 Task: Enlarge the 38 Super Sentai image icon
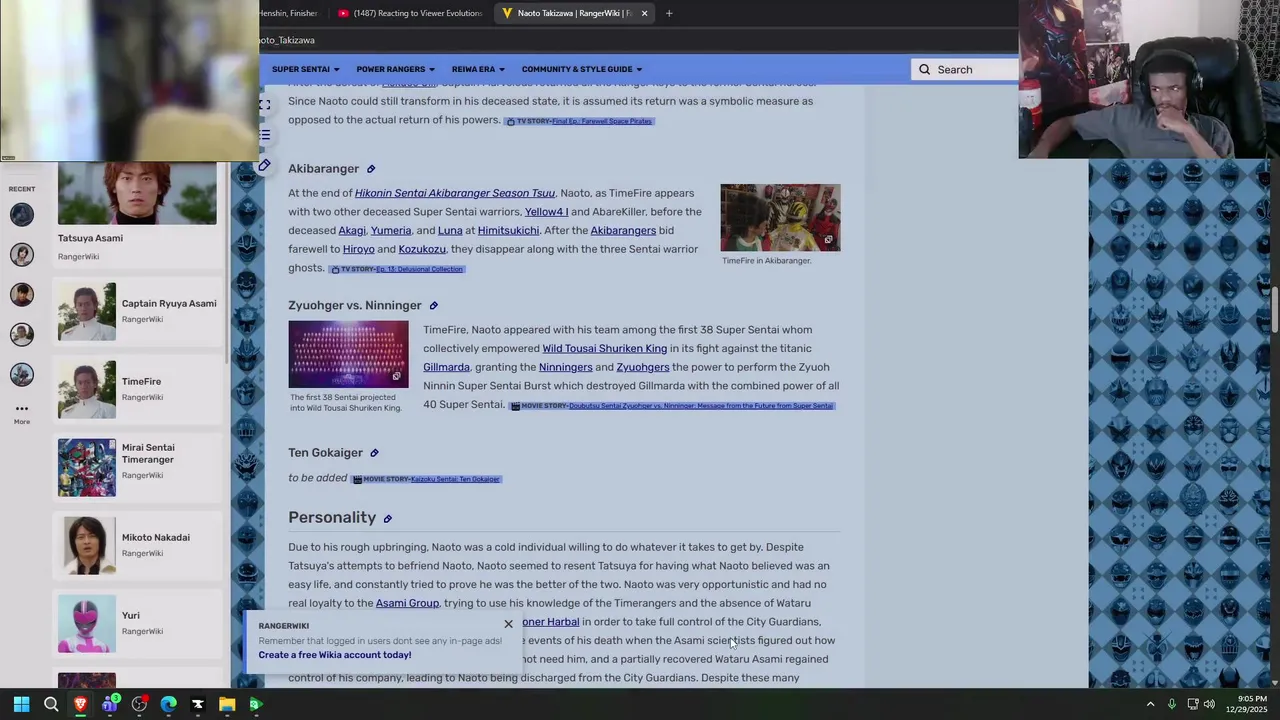point(396,376)
